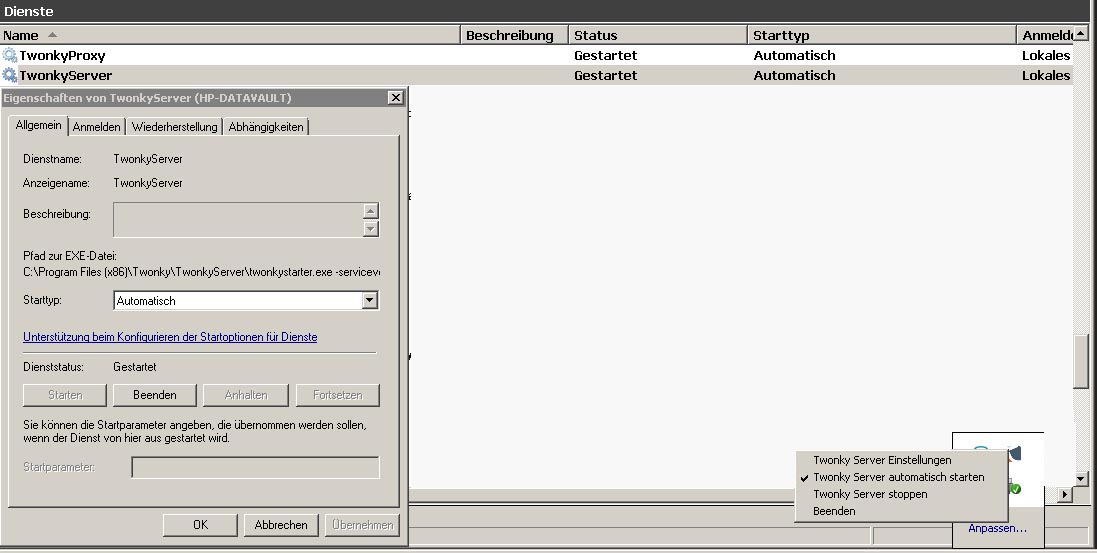Choose Twonky Server Einstellungen in context menu
Image resolution: width=1097 pixels, height=553 pixels.
[882, 460]
